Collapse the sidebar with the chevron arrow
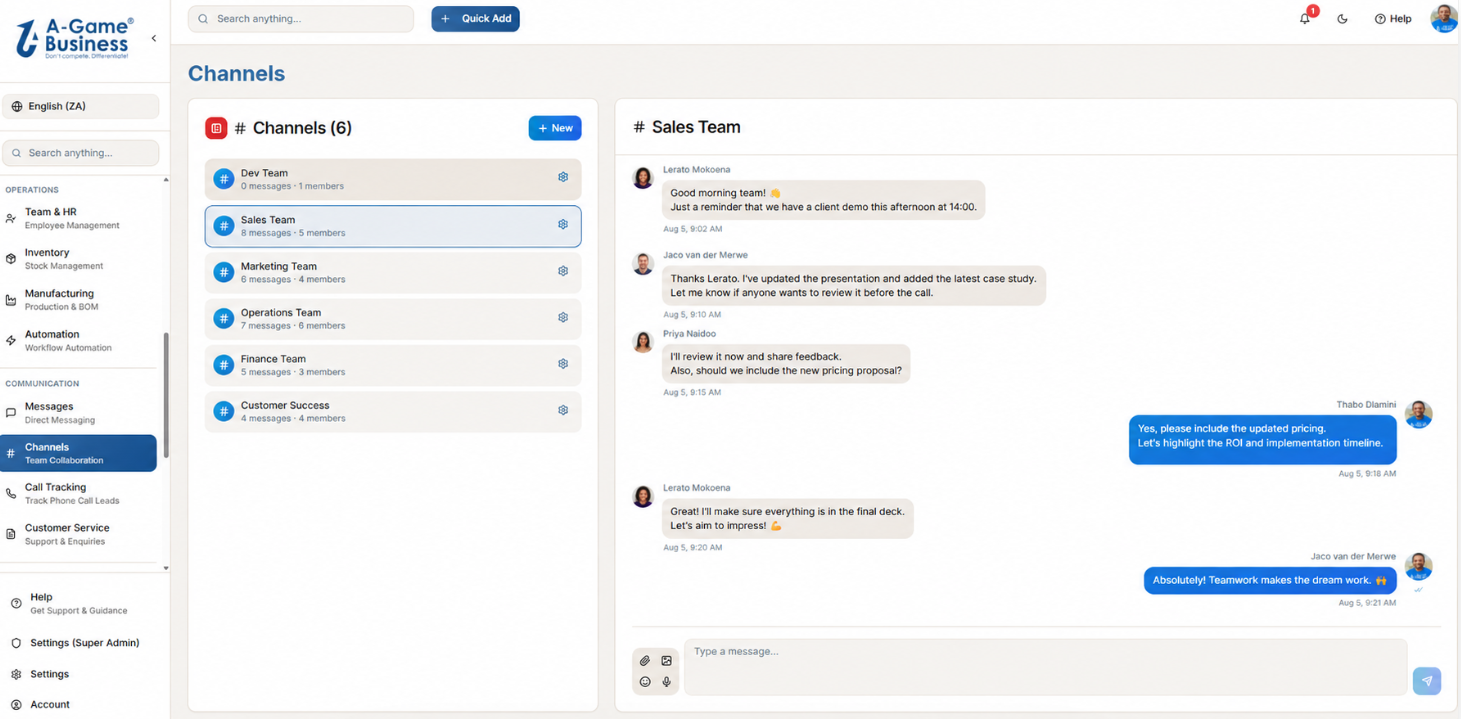The height and width of the screenshot is (719, 1461). tap(154, 39)
